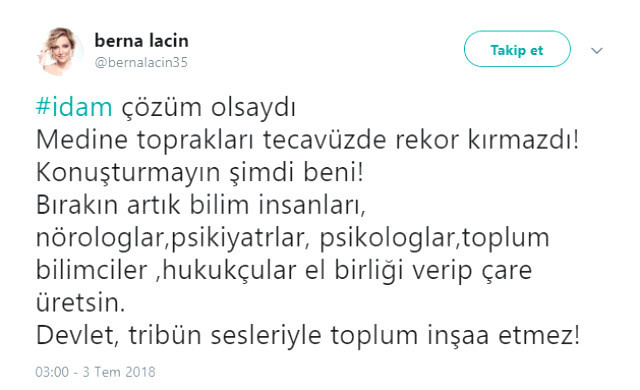Select the 3 Tem 2018 date text
This screenshot has height=390, width=640.
tap(119, 372)
